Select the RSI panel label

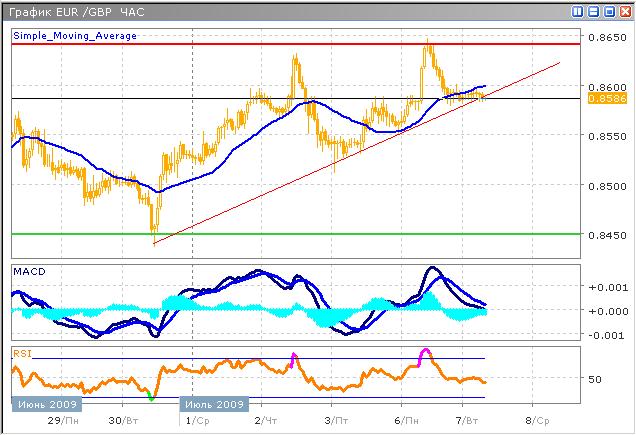pyautogui.click(x=21, y=352)
